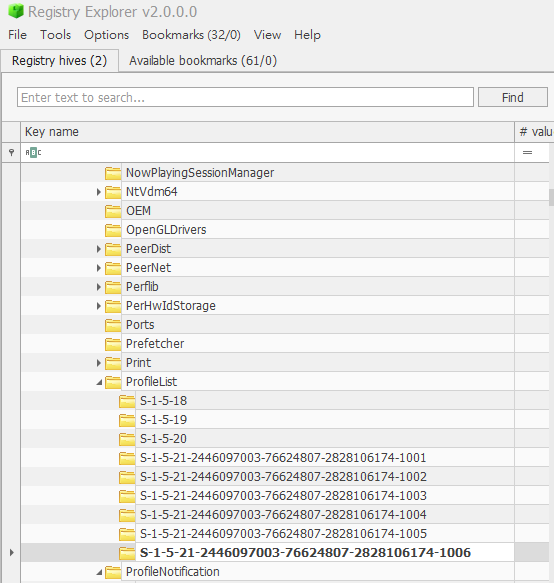
Task: Click the Print folder icon
Action: [113, 363]
